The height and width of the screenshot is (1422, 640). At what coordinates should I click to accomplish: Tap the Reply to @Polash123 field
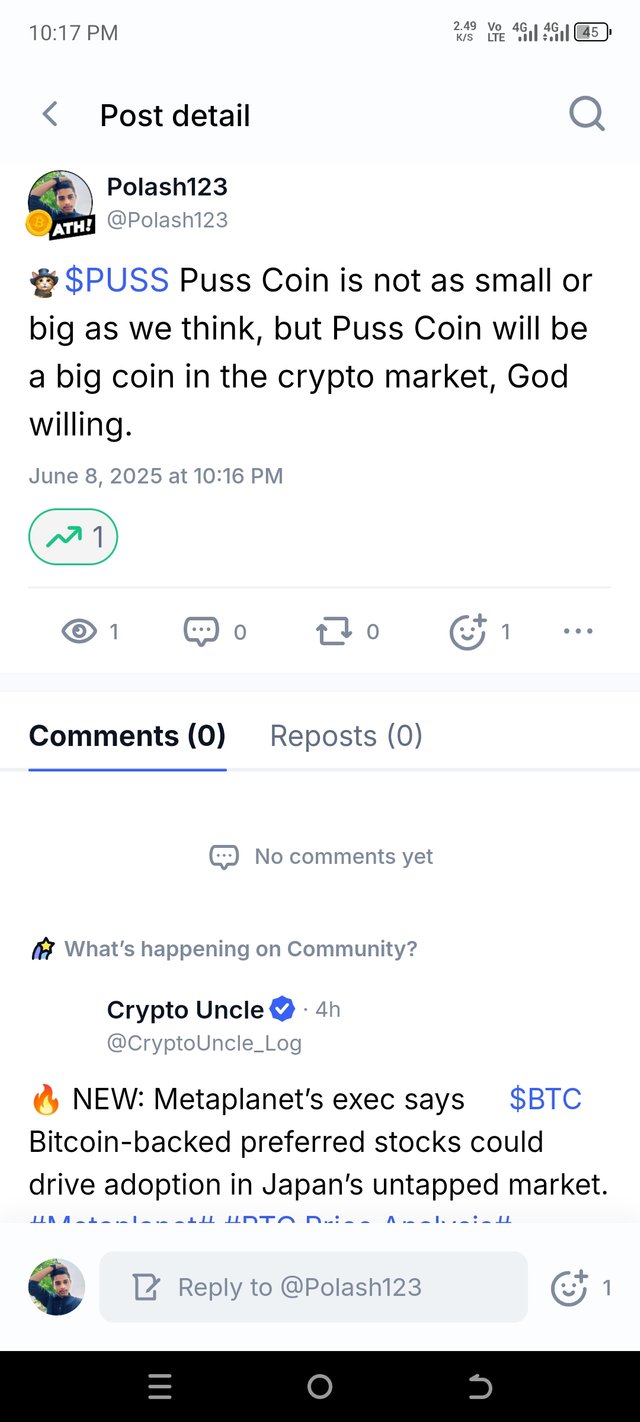pos(313,1287)
